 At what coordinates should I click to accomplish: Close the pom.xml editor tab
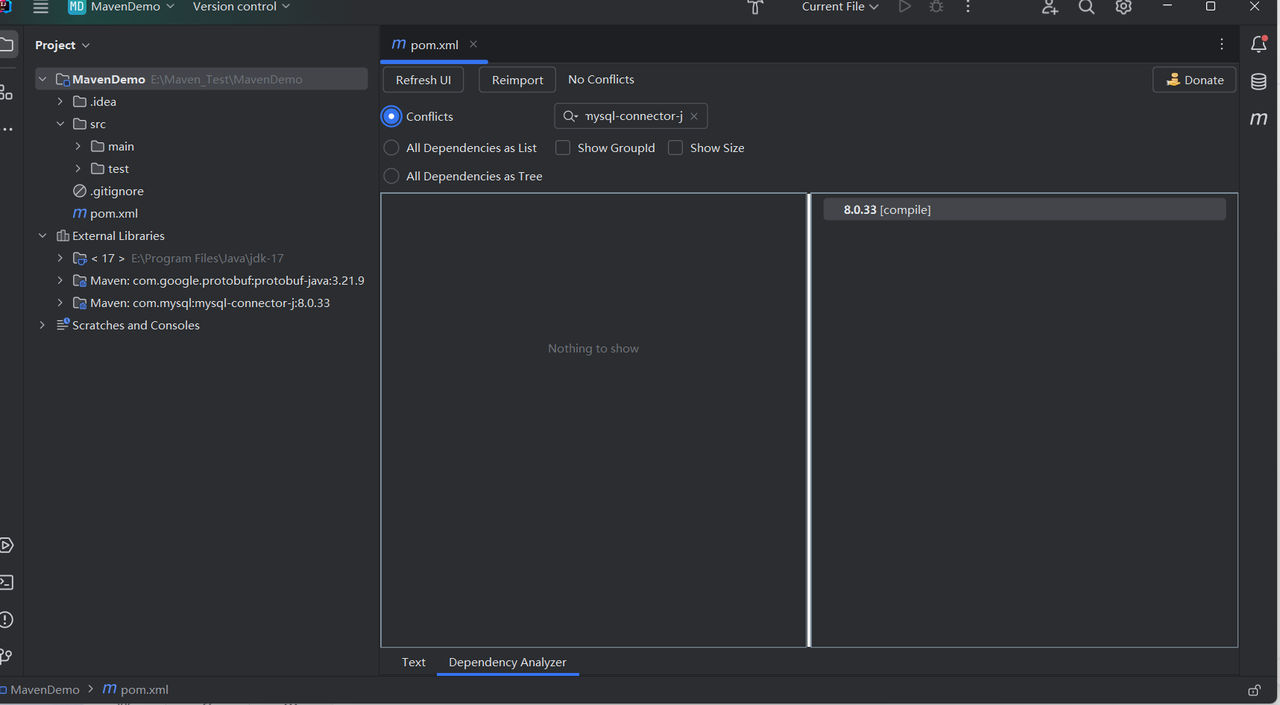click(x=473, y=44)
